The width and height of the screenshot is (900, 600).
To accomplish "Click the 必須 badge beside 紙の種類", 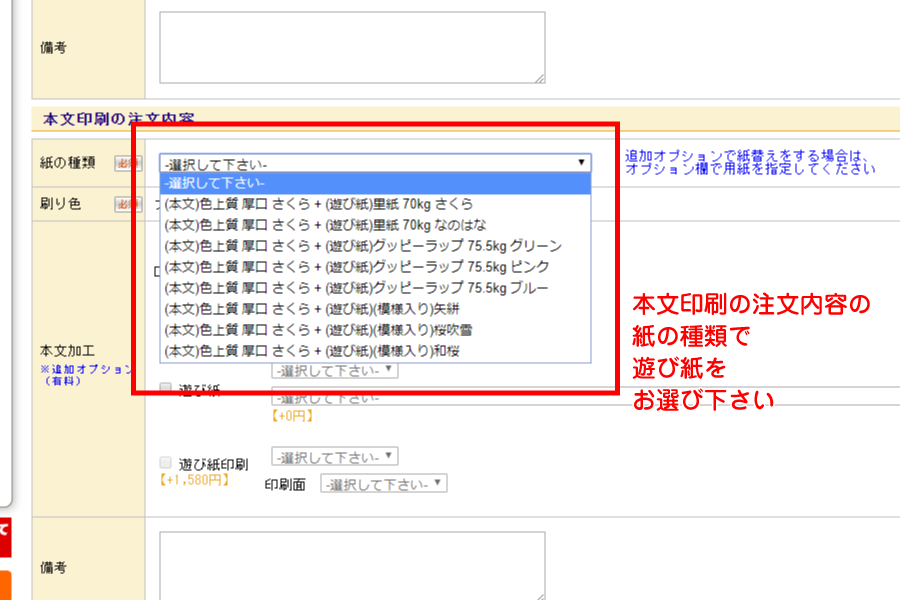I will pos(124,164).
